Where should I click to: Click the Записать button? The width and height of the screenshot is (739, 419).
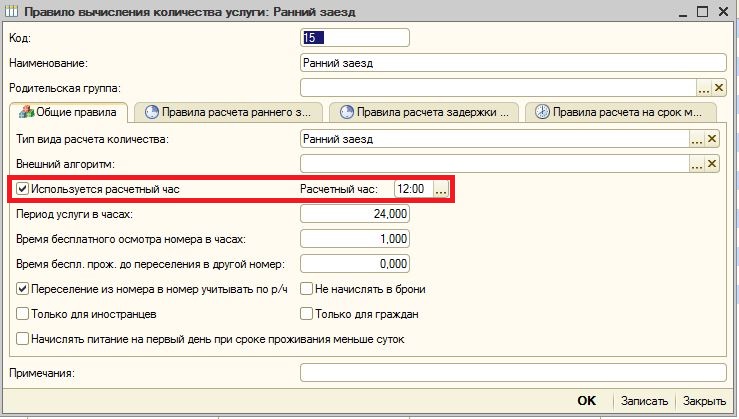click(x=644, y=401)
